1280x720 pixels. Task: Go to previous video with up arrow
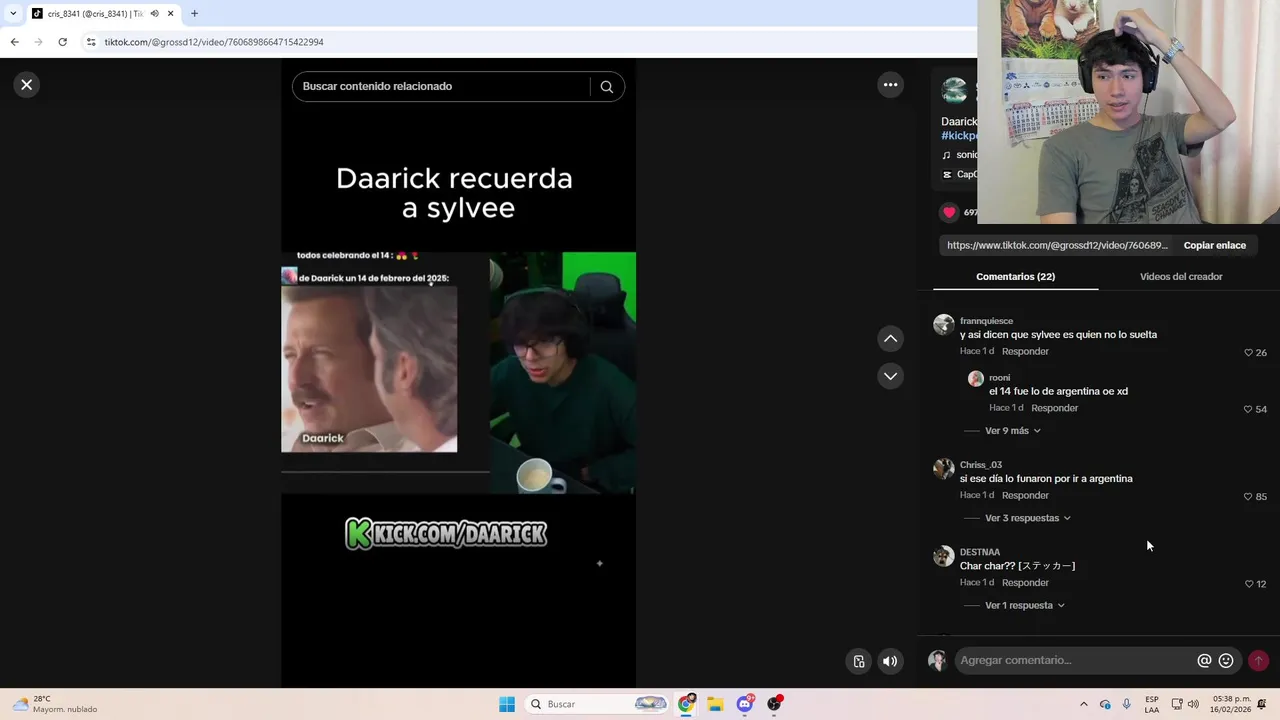(890, 339)
